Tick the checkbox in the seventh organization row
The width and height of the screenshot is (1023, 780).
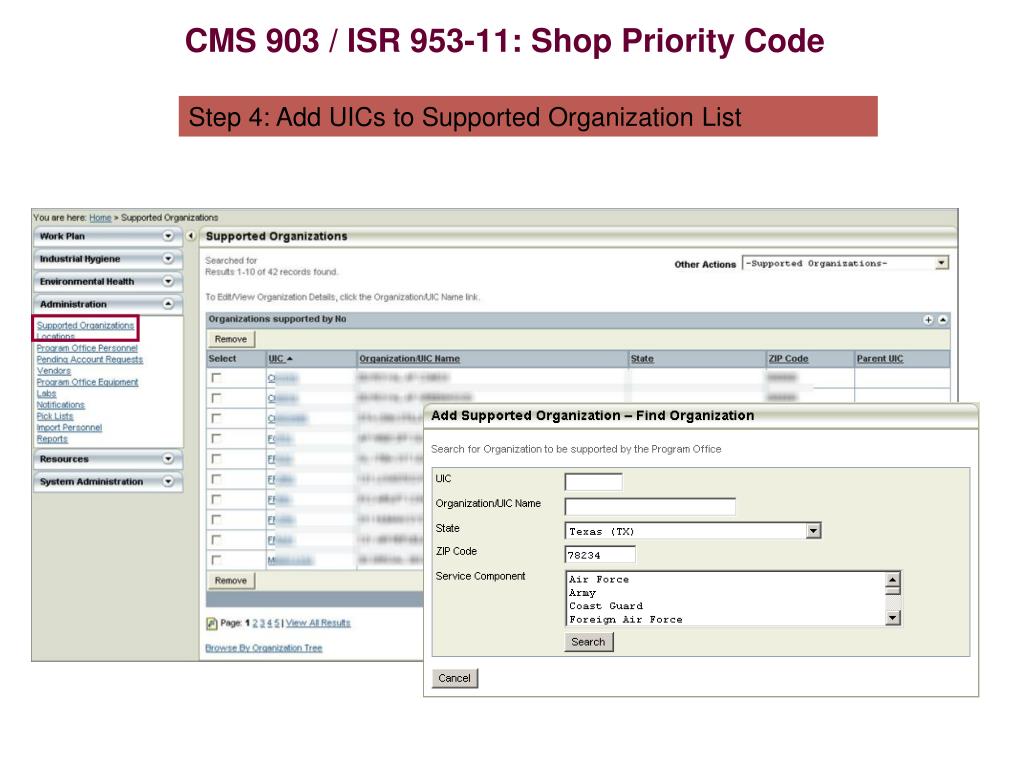click(216, 499)
